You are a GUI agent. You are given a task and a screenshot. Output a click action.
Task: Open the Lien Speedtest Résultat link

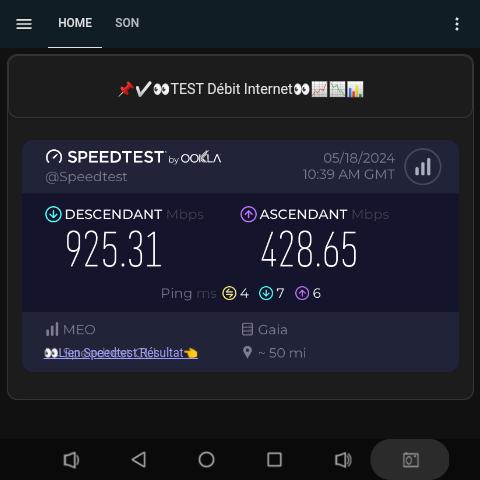click(121, 353)
